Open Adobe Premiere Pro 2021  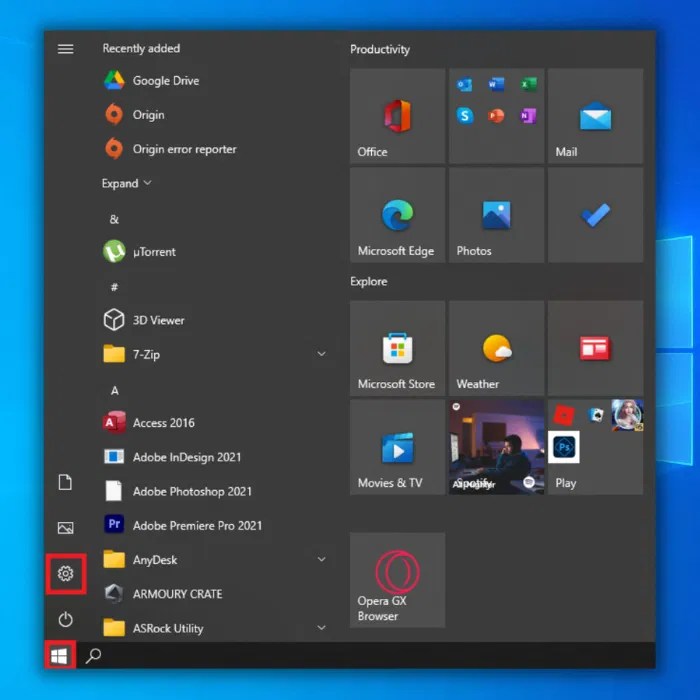tap(214, 525)
